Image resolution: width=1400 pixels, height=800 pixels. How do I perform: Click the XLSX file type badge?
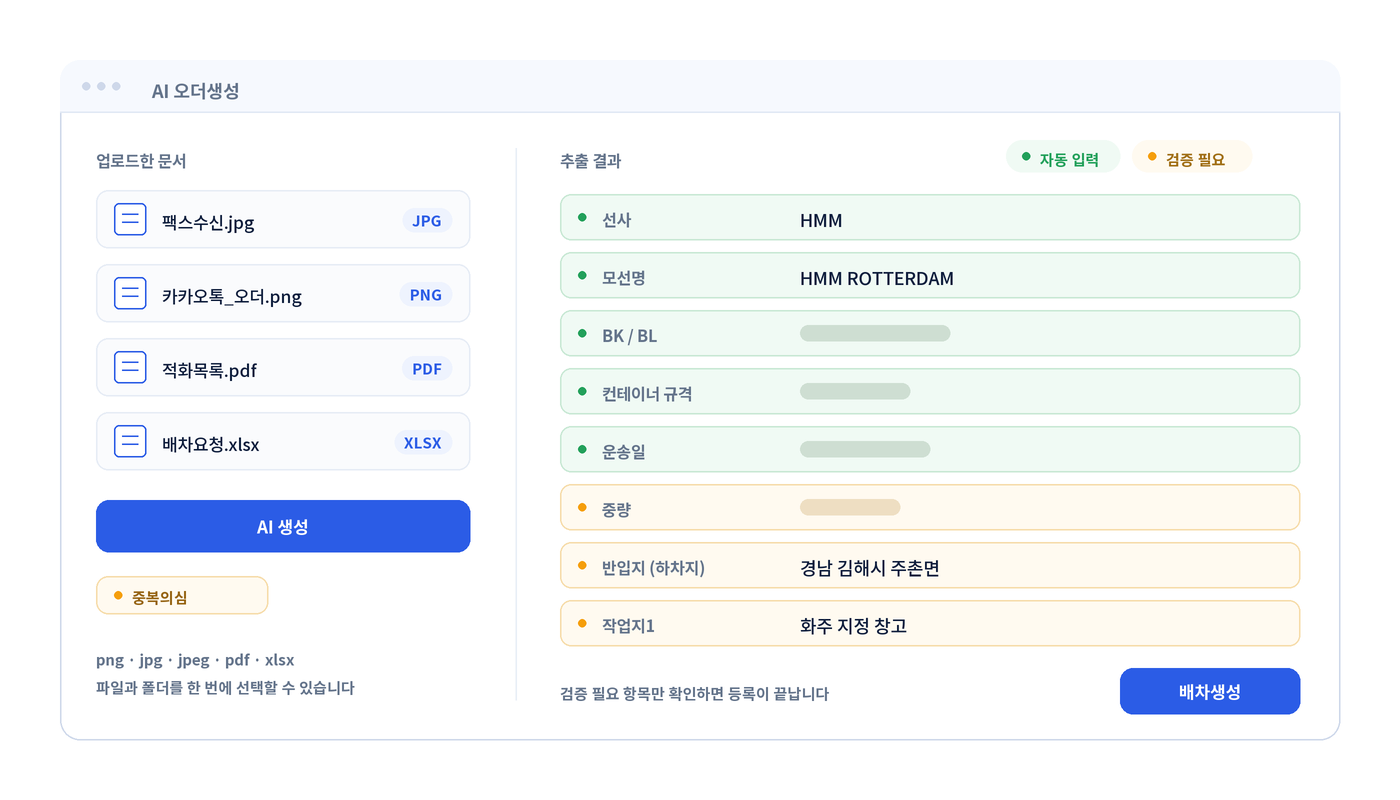tap(423, 442)
